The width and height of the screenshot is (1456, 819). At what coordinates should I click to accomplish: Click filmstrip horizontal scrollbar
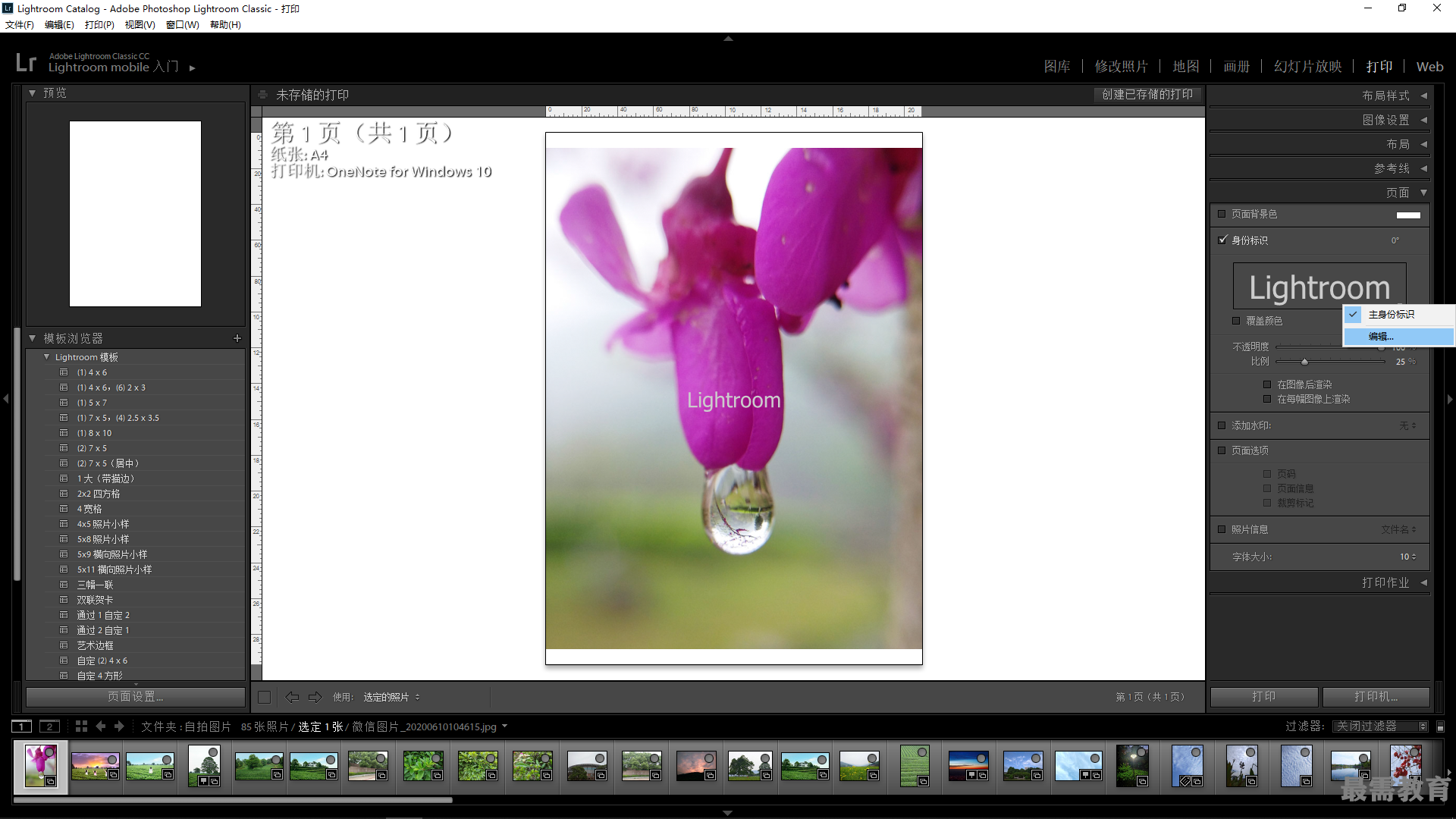(x=233, y=799)
